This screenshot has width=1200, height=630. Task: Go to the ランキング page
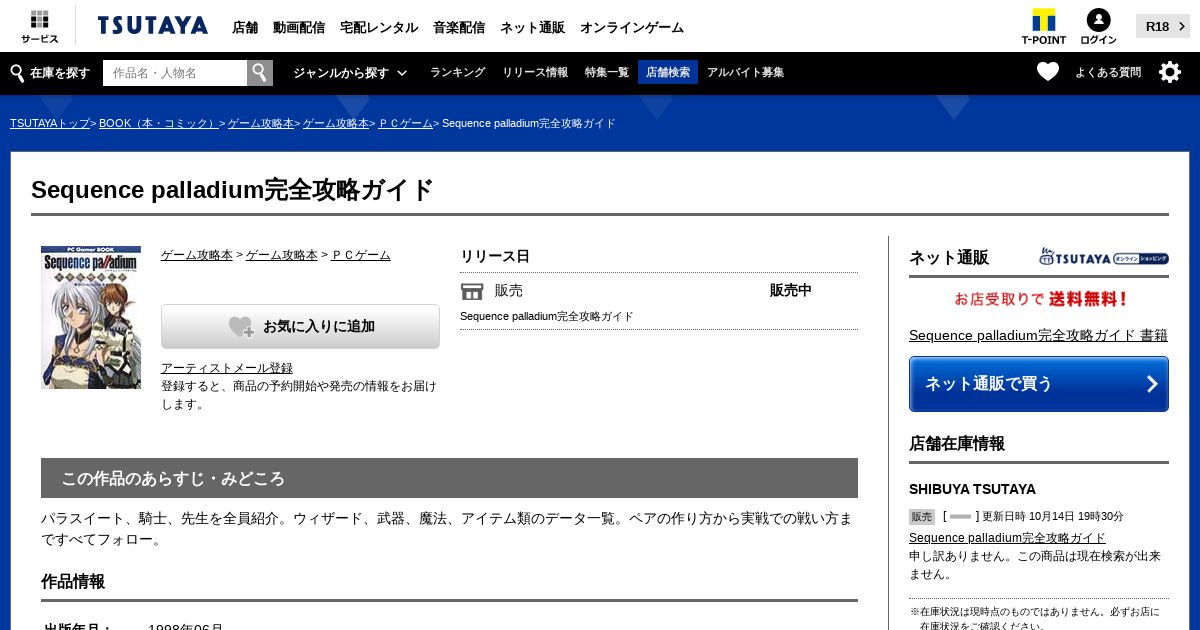tap(457, 72)
